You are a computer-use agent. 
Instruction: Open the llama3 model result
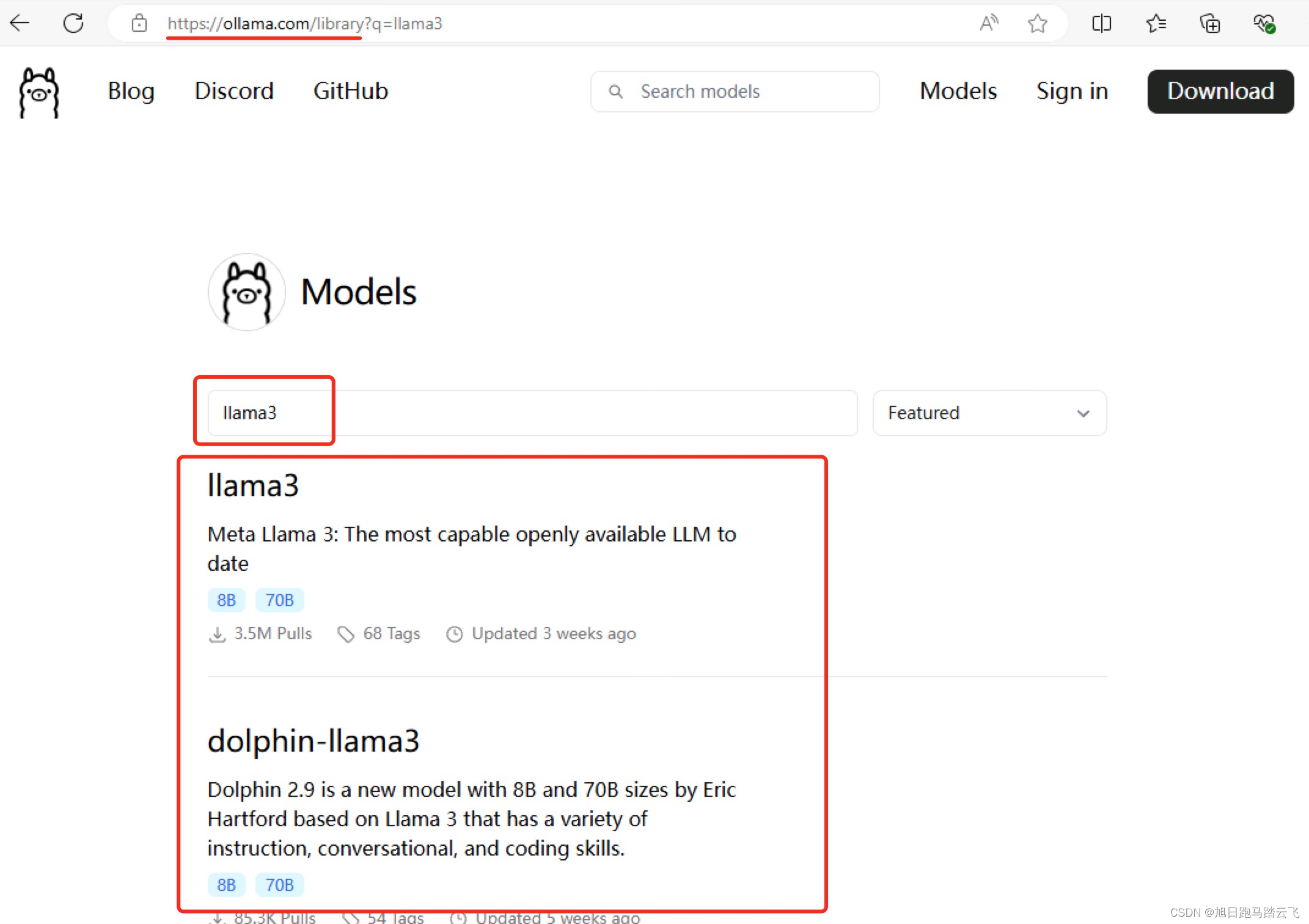click(253, 486)
